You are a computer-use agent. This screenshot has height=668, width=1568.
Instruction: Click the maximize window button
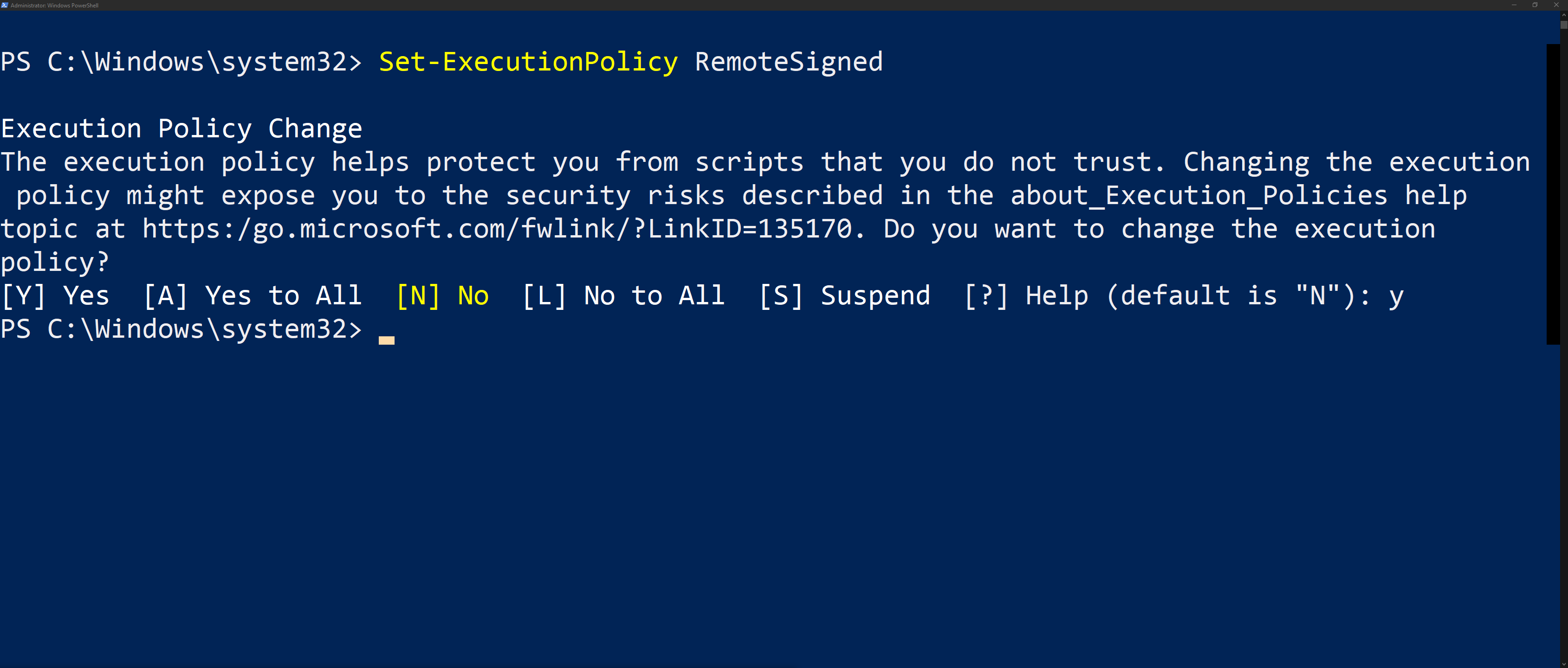pyautogui.click(x=1535, y=5)
